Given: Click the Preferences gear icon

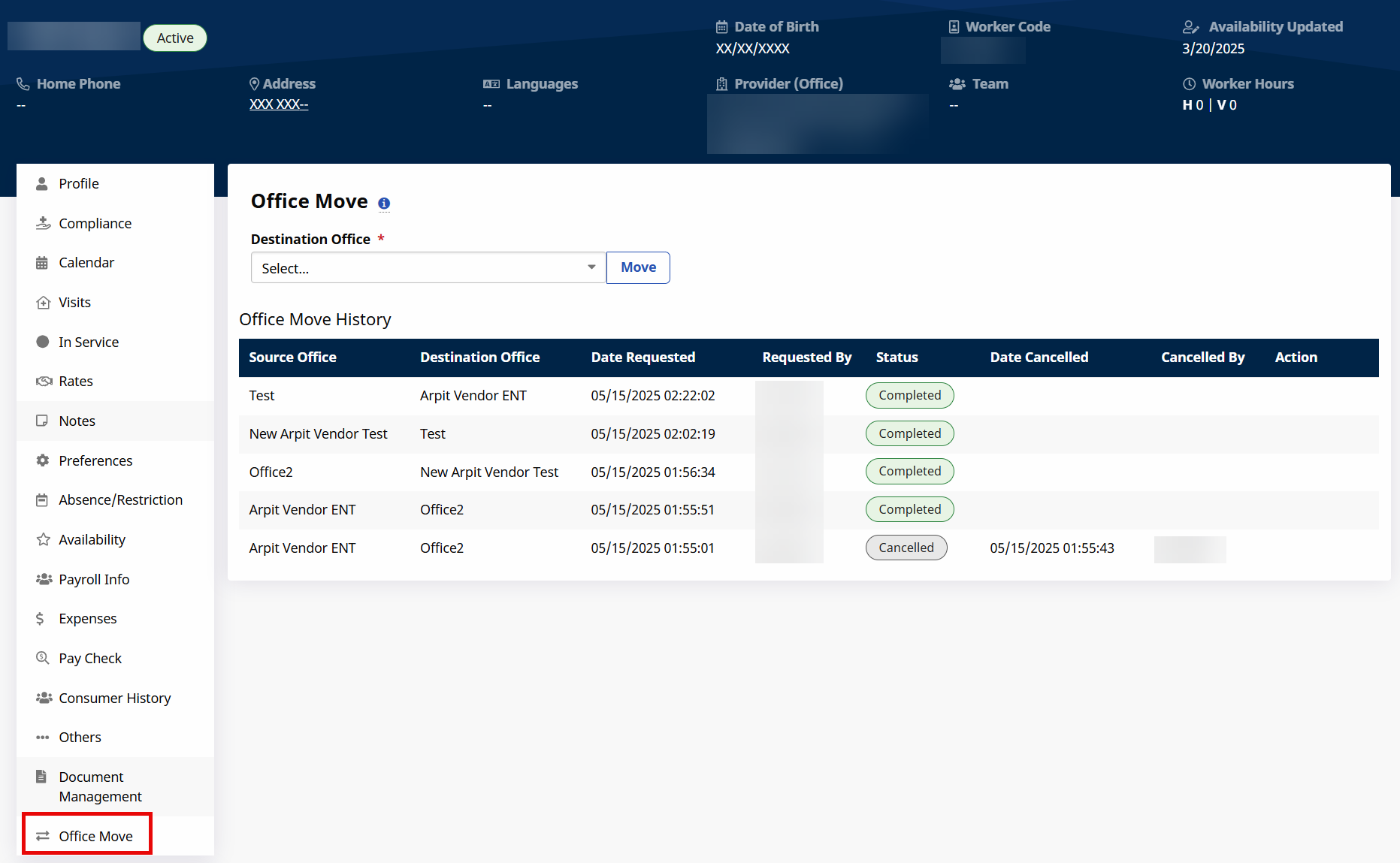Looking at the screenshot, I should tap(42, 460).
